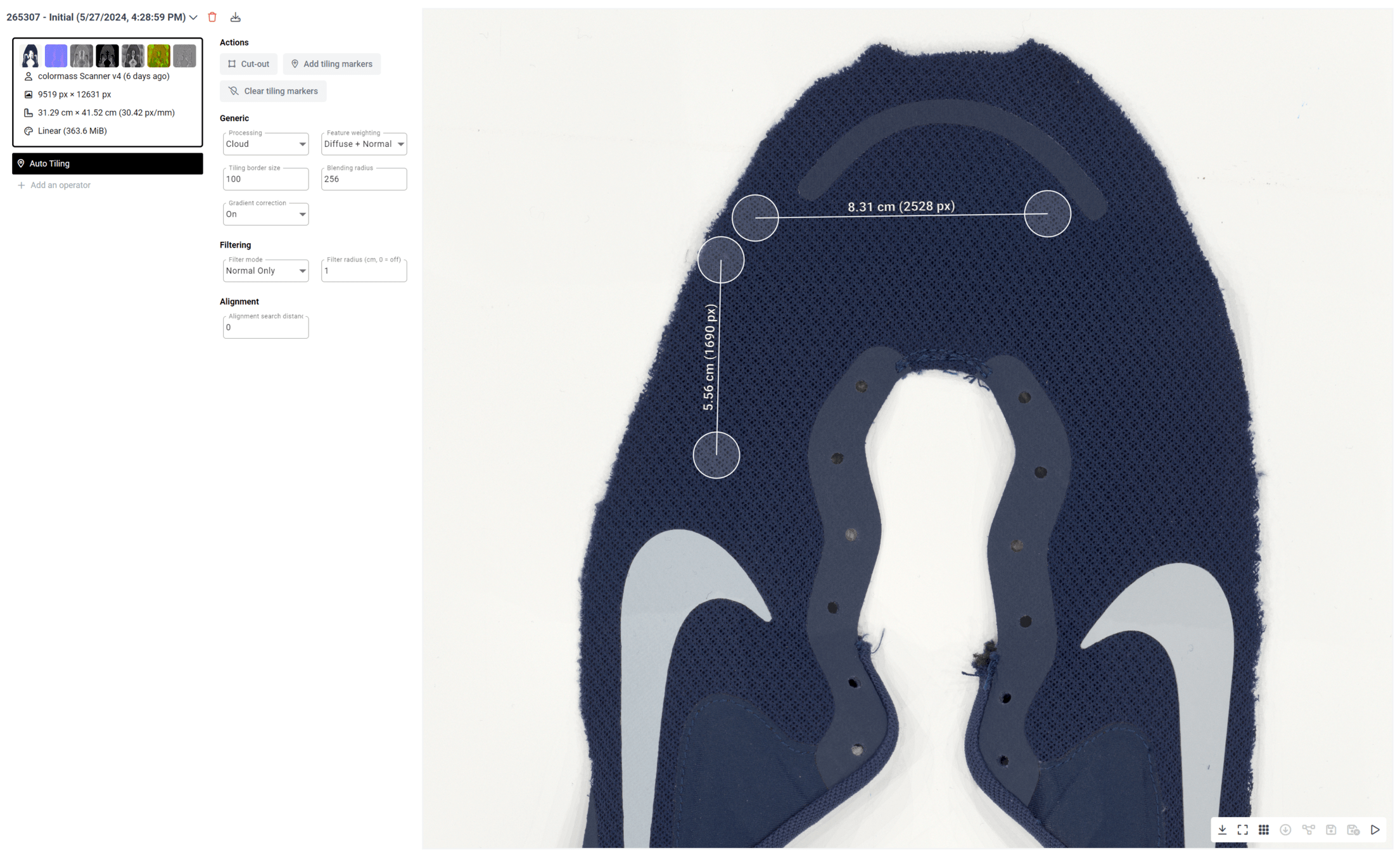The image size is (1400, 855).
Task: Click the download arrow in viewer toolbar
Action: click(1222, 830)
